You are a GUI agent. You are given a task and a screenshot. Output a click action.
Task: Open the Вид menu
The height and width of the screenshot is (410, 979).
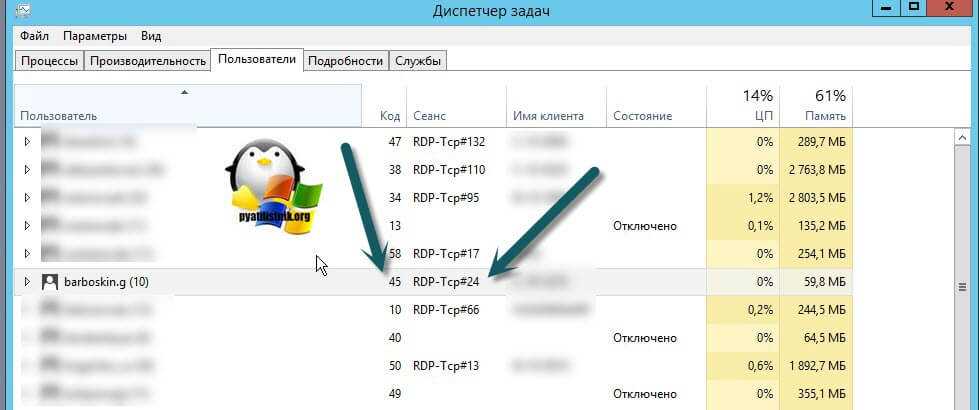151,36
